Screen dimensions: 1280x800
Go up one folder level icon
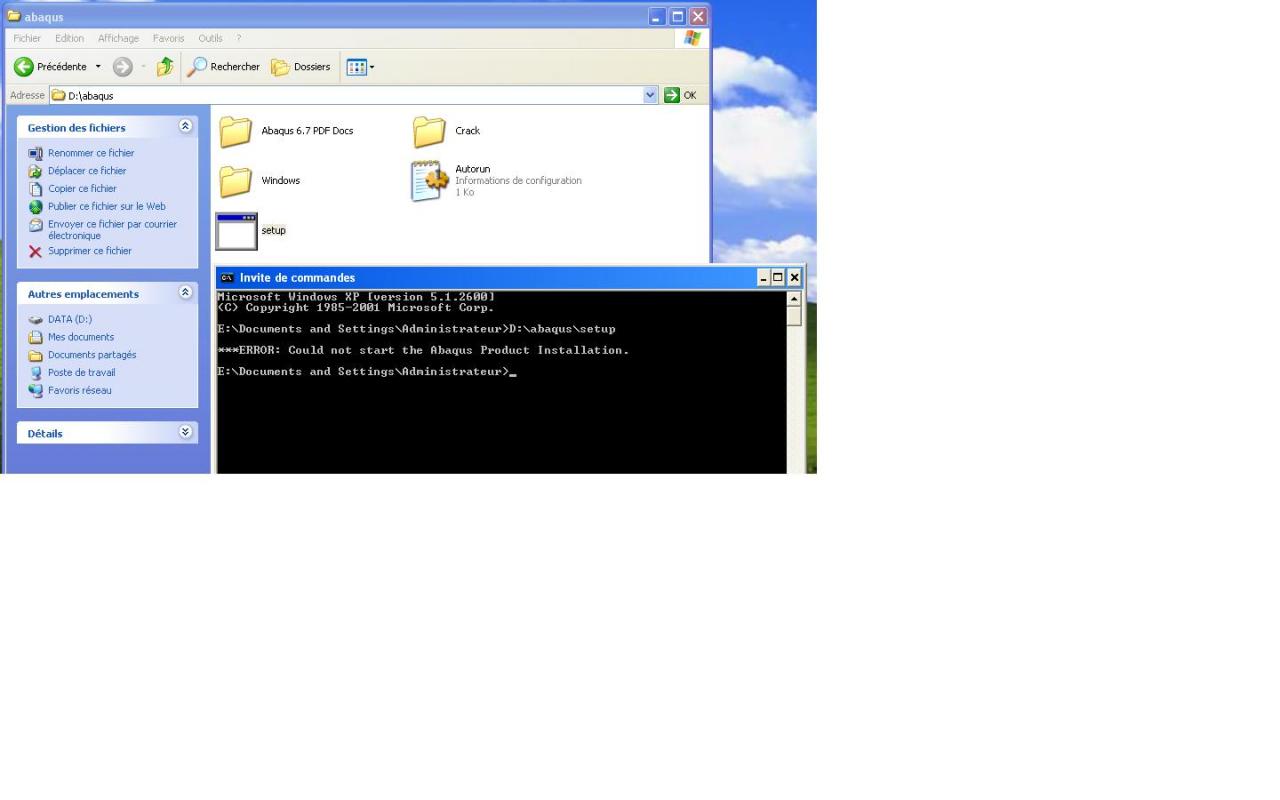coord(165,67)
